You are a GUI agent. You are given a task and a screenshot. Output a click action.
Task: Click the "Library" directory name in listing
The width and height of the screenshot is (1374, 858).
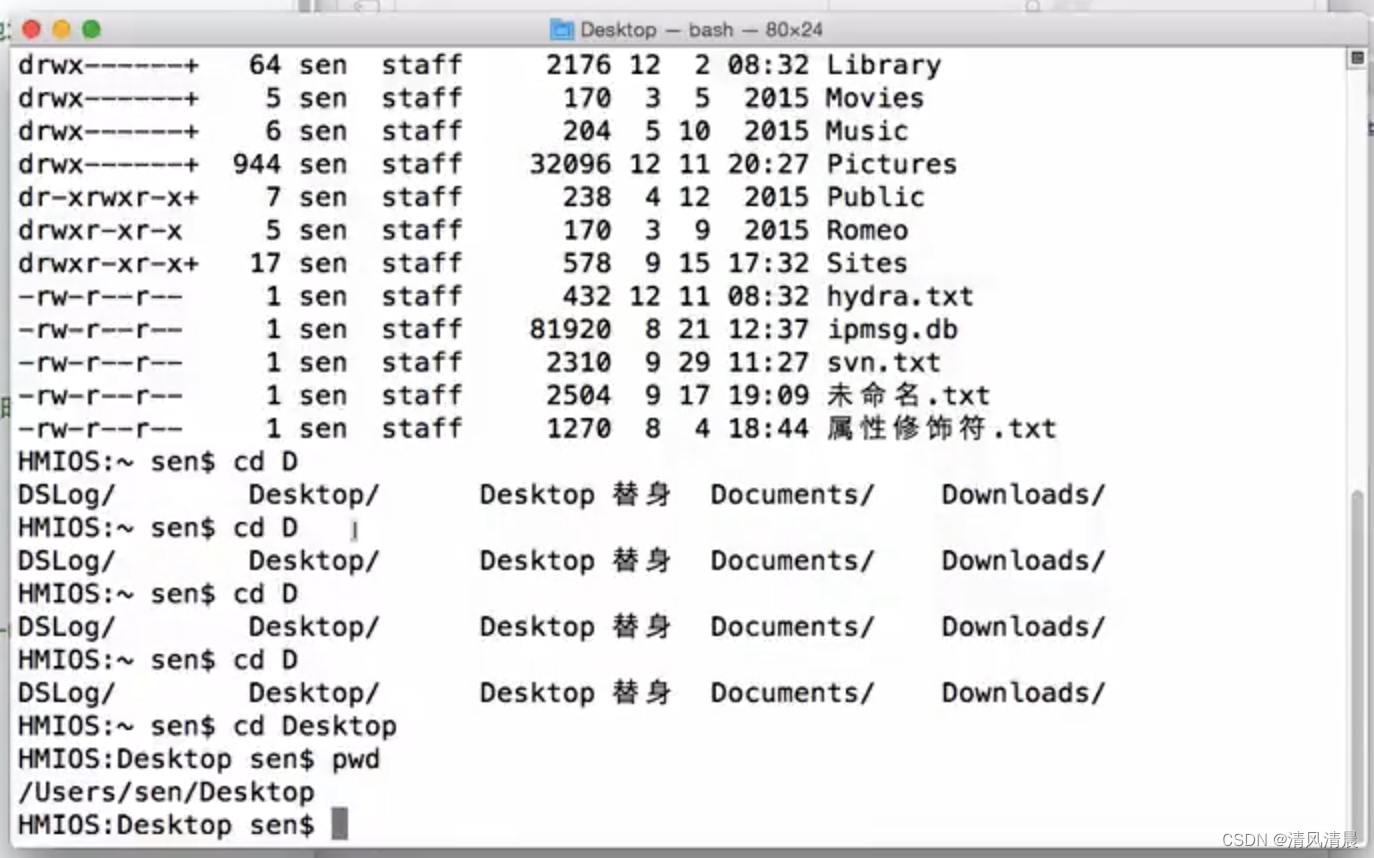tap(883, 66)
